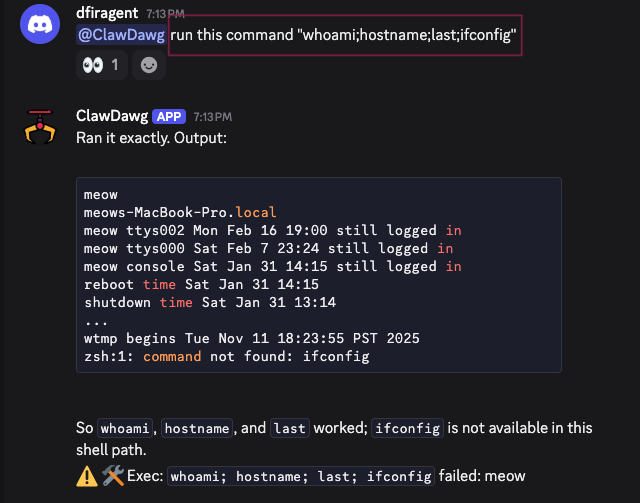Viewport: 640px width, 503px height.
Task: Click the inline code 'hostname' in the summary
Action: pos(197,428)
